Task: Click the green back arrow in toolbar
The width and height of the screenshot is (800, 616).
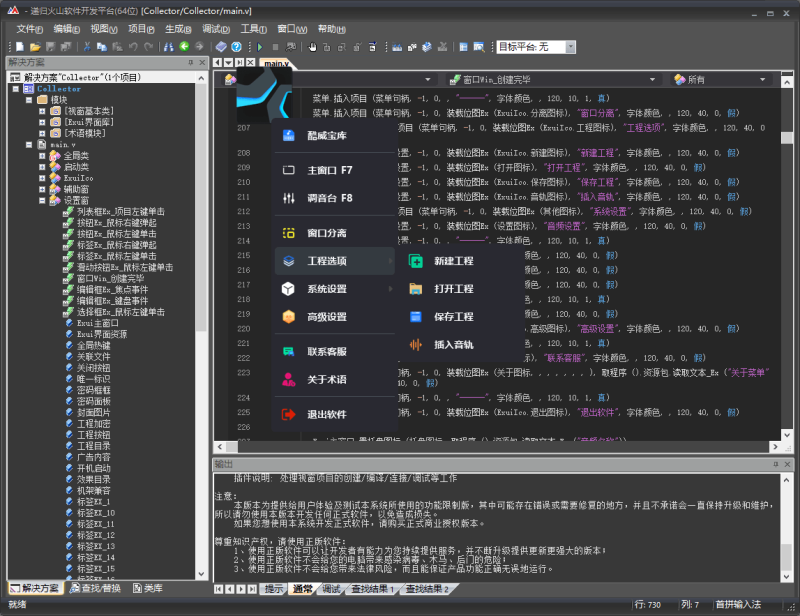Action: pyautogui.click(x=184, y=47)
